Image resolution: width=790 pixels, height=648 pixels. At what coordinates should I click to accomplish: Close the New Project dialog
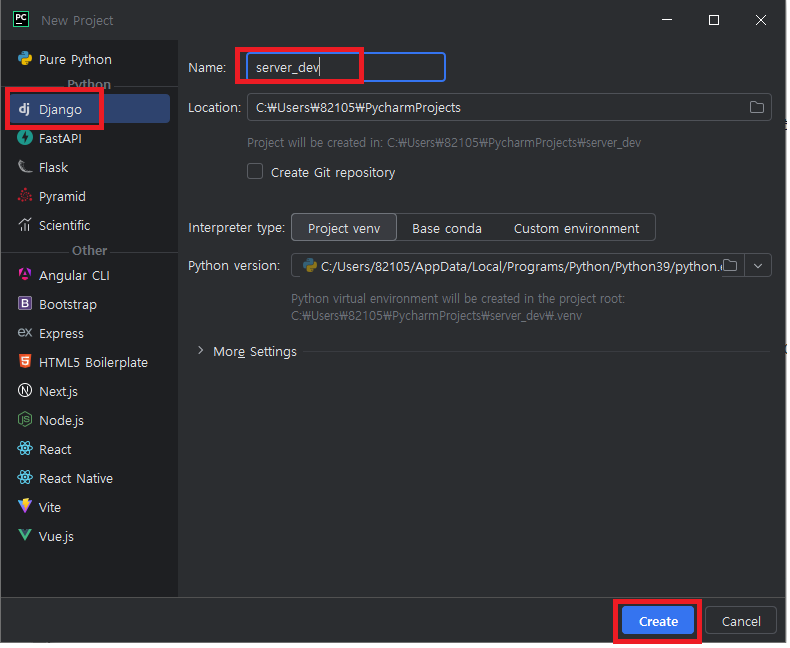pos(763,20)
